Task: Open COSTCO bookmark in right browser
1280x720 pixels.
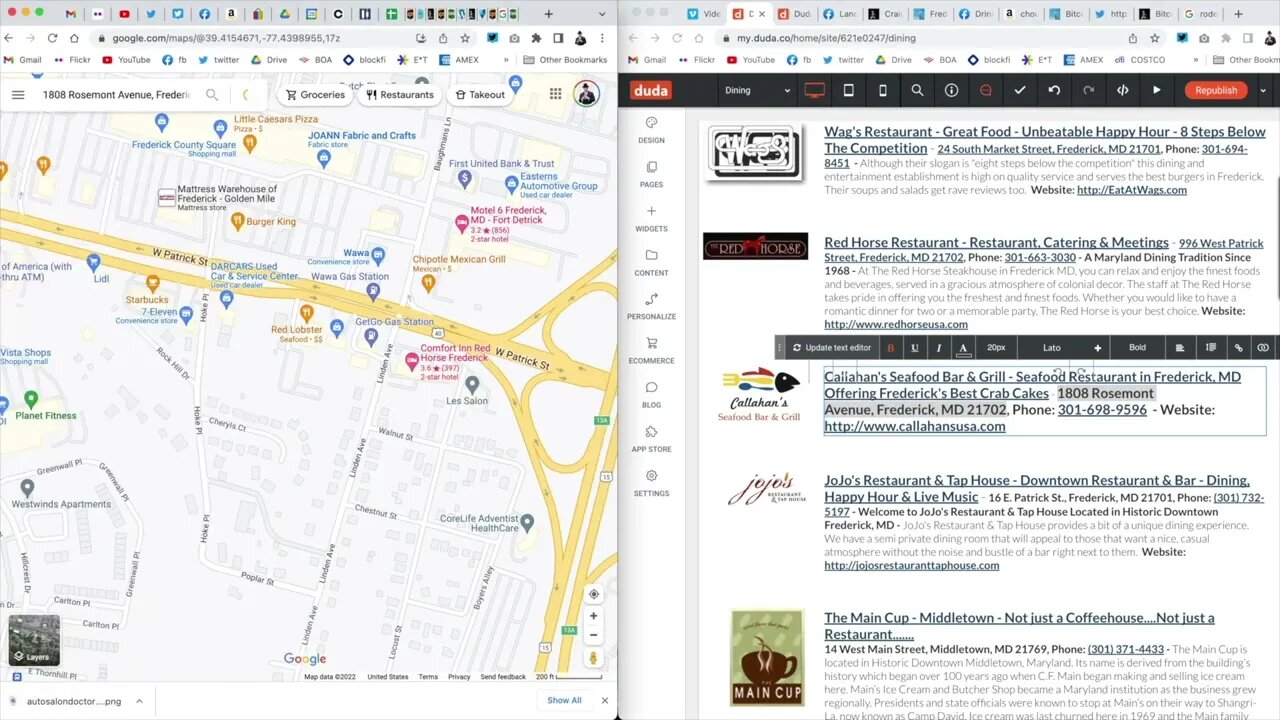Action: pyautogui.click(x=1139, y=60)
